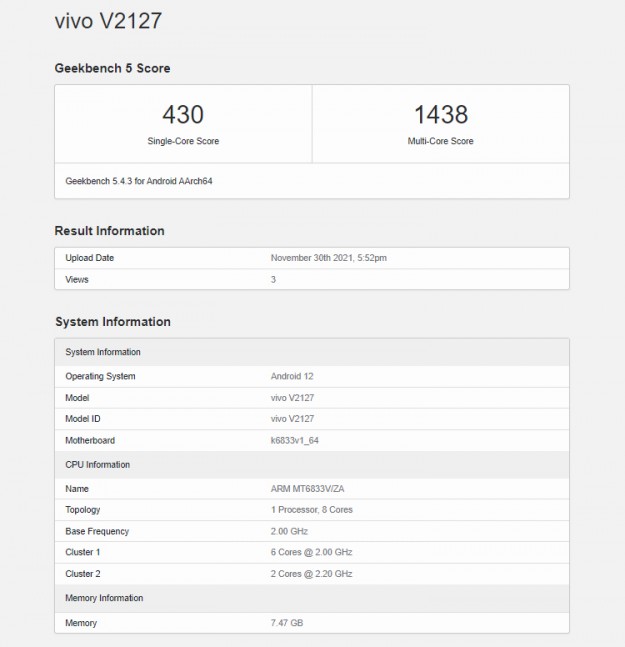The width and height of the screenshot is (625, 647).
Task: Select the multi-core score value 1438
Action: (440, 115)
